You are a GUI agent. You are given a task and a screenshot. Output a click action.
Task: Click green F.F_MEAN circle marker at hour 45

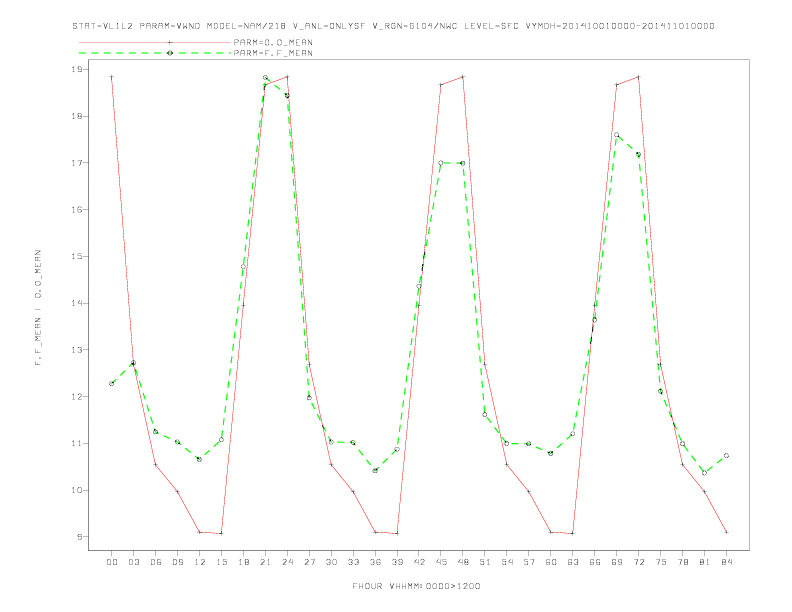(x=441, y=163)
